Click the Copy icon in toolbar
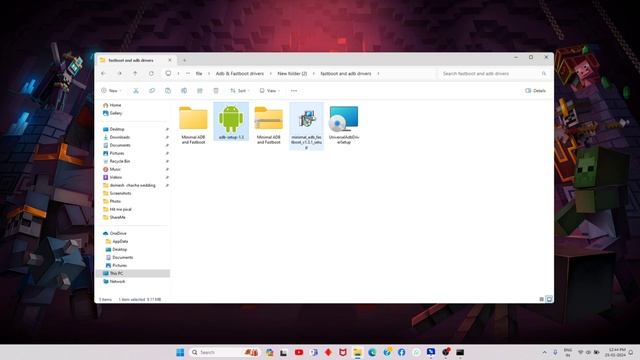This screenshot has height=360, width=640. pos(152,91)
